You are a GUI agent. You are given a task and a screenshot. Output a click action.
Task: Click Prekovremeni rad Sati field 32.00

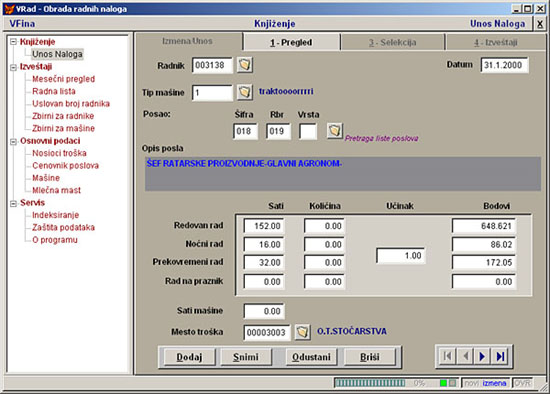pyautogui.click(x=264, y=262)
